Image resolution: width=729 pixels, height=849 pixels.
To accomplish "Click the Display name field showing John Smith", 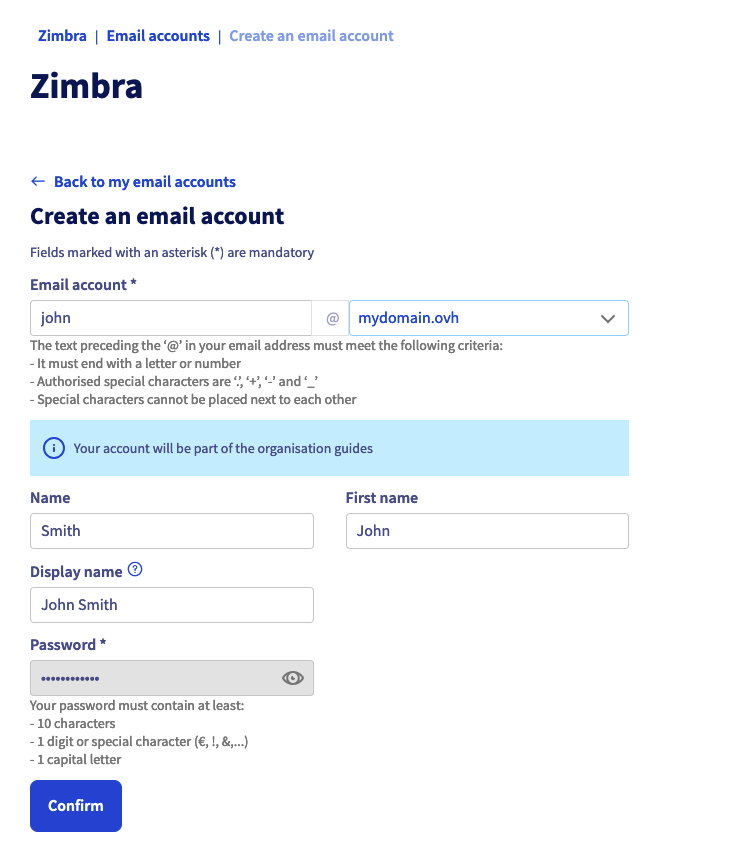I will point(170,605).
